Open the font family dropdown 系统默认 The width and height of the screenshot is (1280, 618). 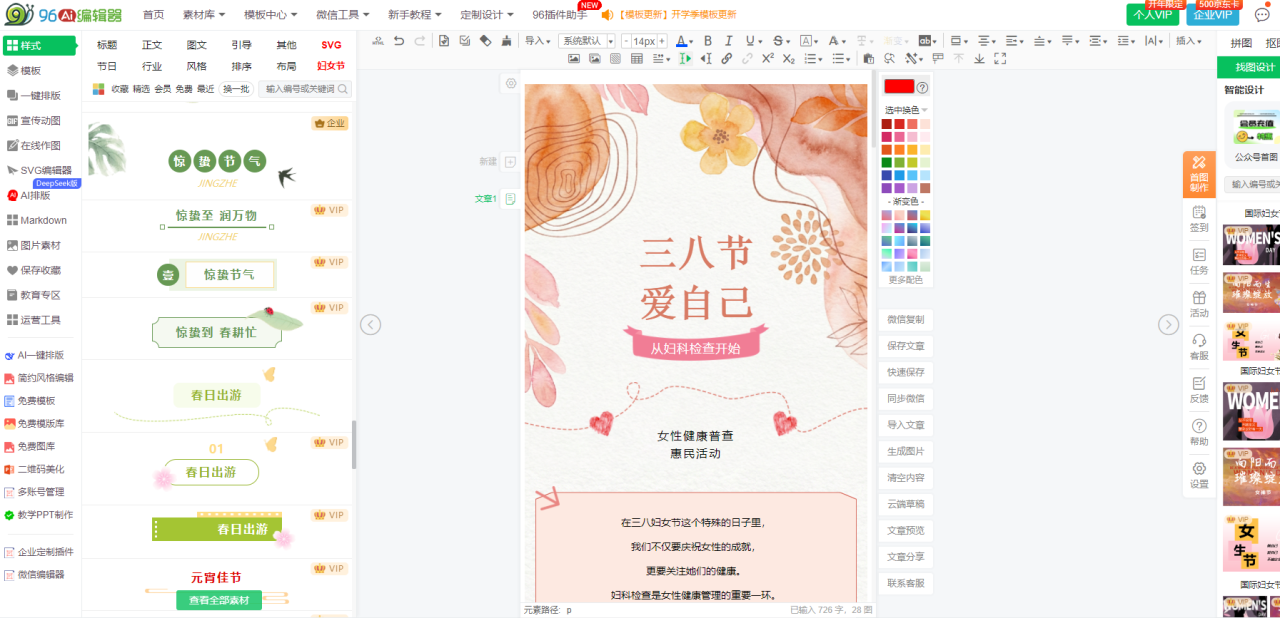tap(587, 41)
